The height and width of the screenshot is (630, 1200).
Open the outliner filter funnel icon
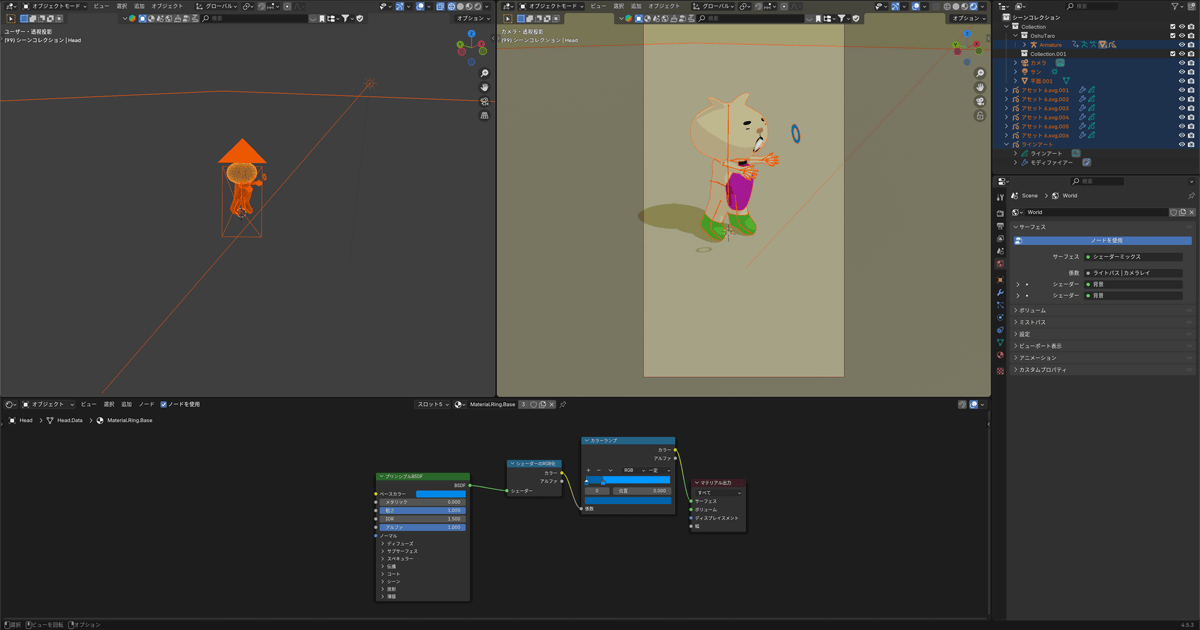pos(1175,6)
